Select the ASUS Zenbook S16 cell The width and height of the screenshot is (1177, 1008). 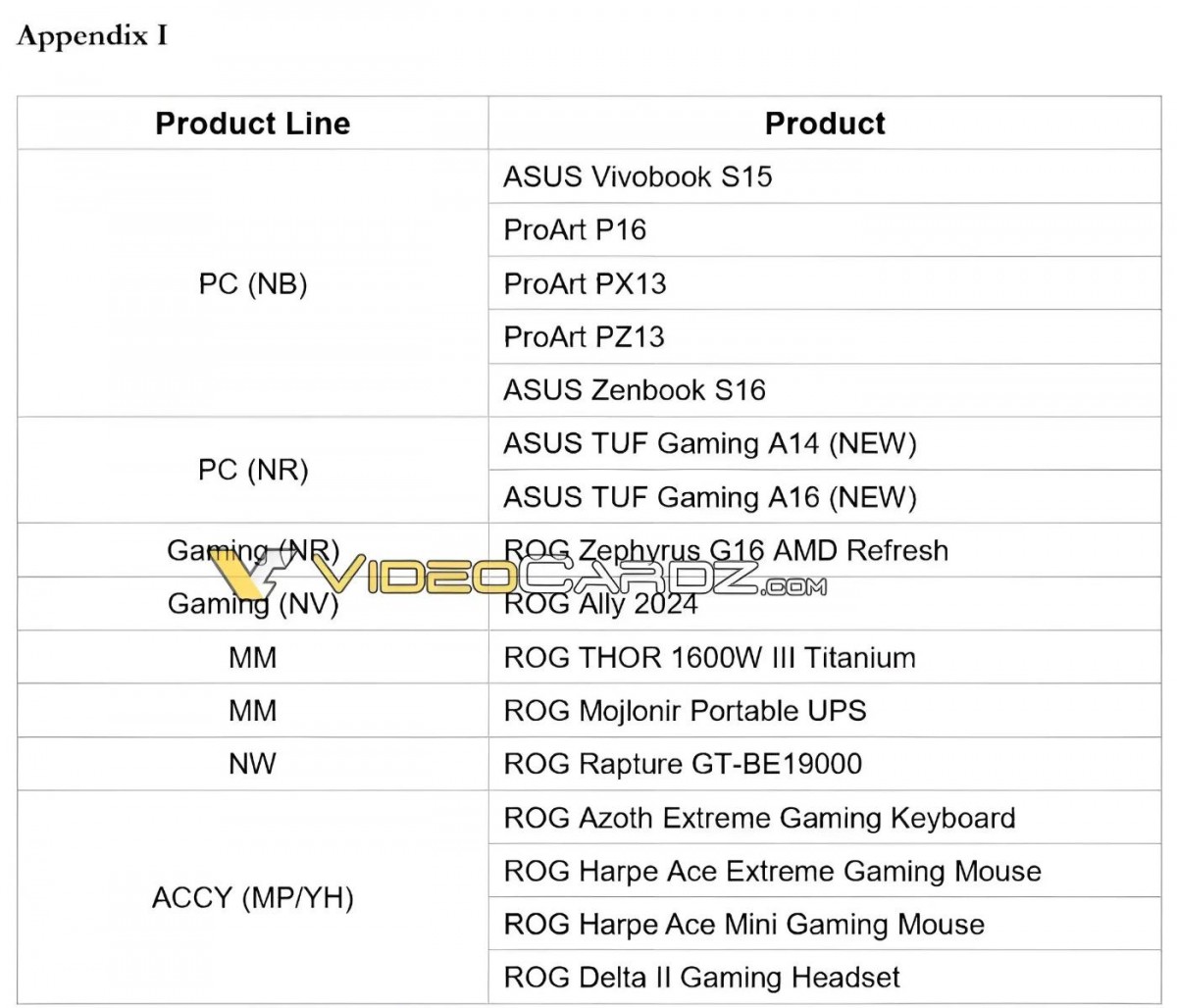click(825, 389)
